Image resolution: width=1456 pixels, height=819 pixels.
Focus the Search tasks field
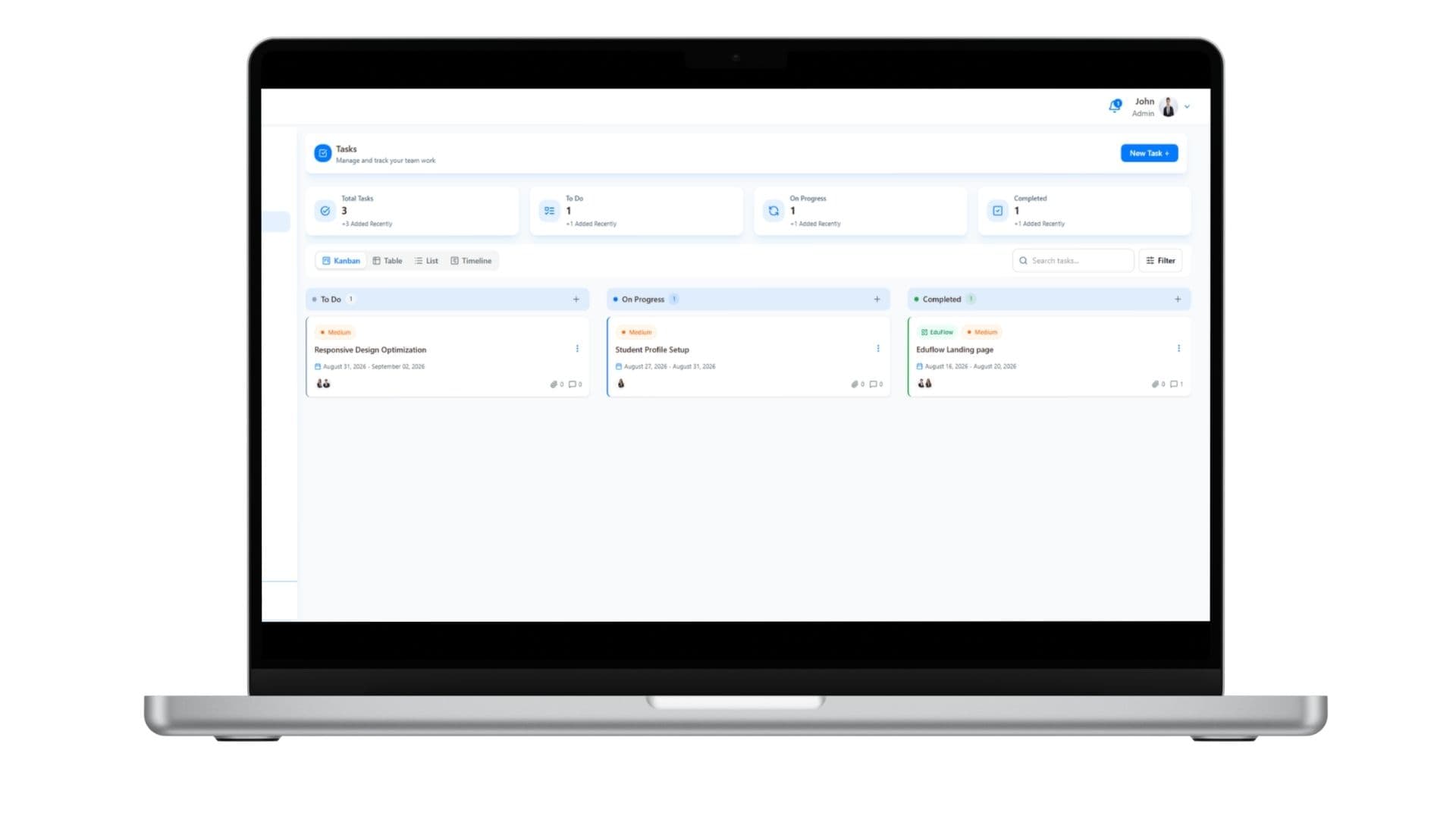pyautogui.click(x=1073, y=261)
